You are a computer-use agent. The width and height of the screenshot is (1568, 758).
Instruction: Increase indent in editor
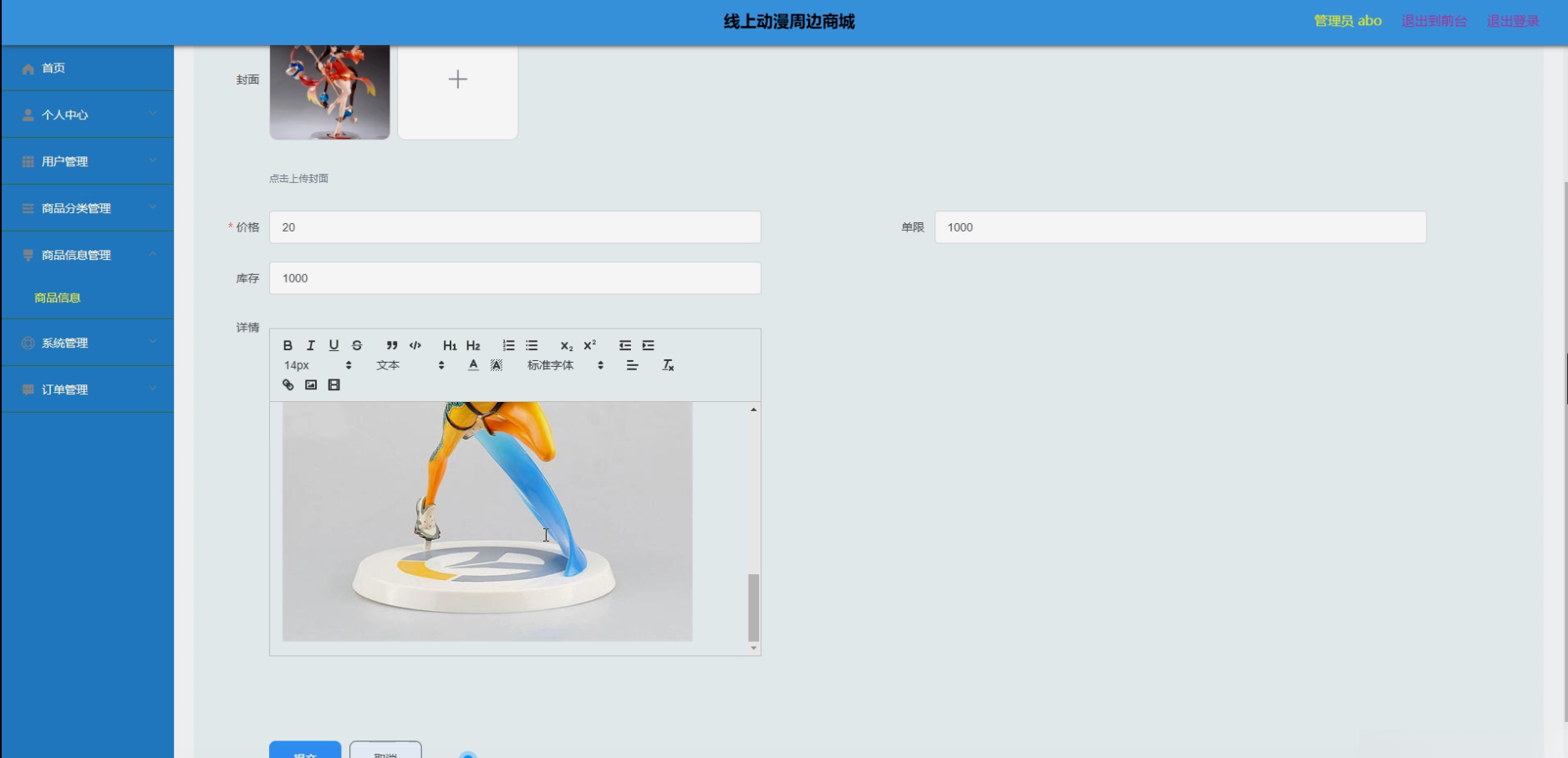click(x=648, y=345)
